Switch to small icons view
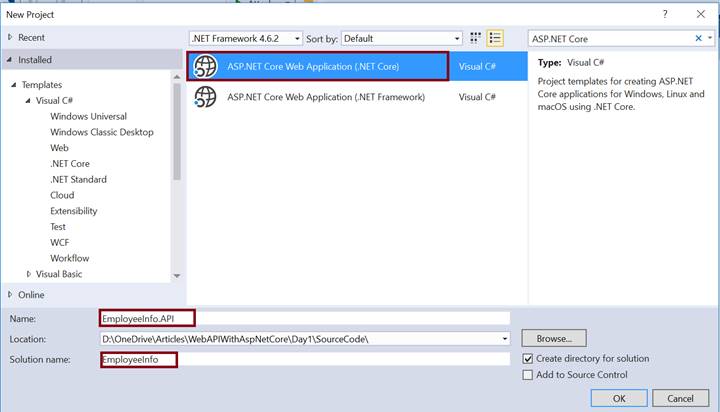Viewport: 720px width, 412px height. click(x=475, y=38)
